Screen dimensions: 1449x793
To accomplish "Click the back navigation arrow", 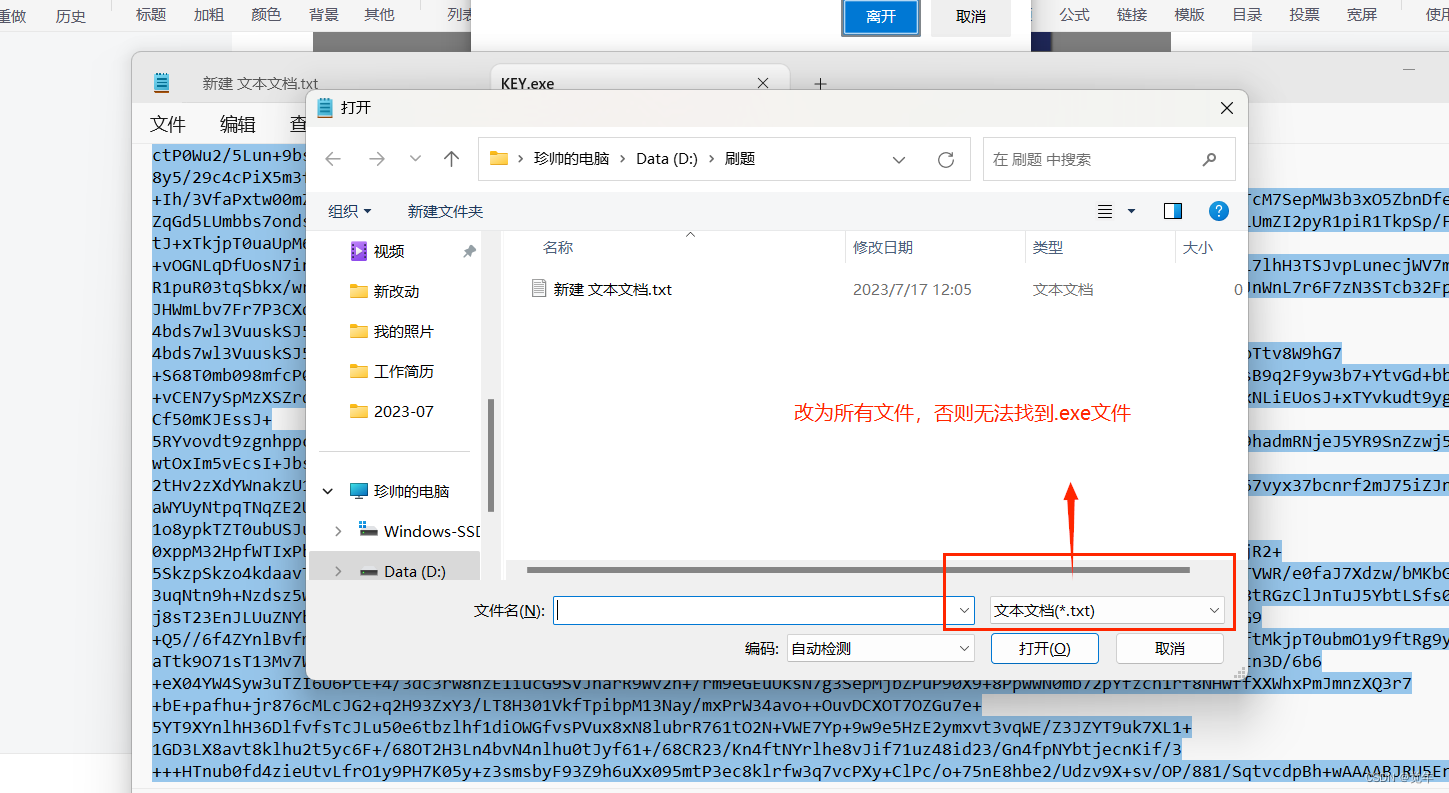I will (x=331, y=158).
